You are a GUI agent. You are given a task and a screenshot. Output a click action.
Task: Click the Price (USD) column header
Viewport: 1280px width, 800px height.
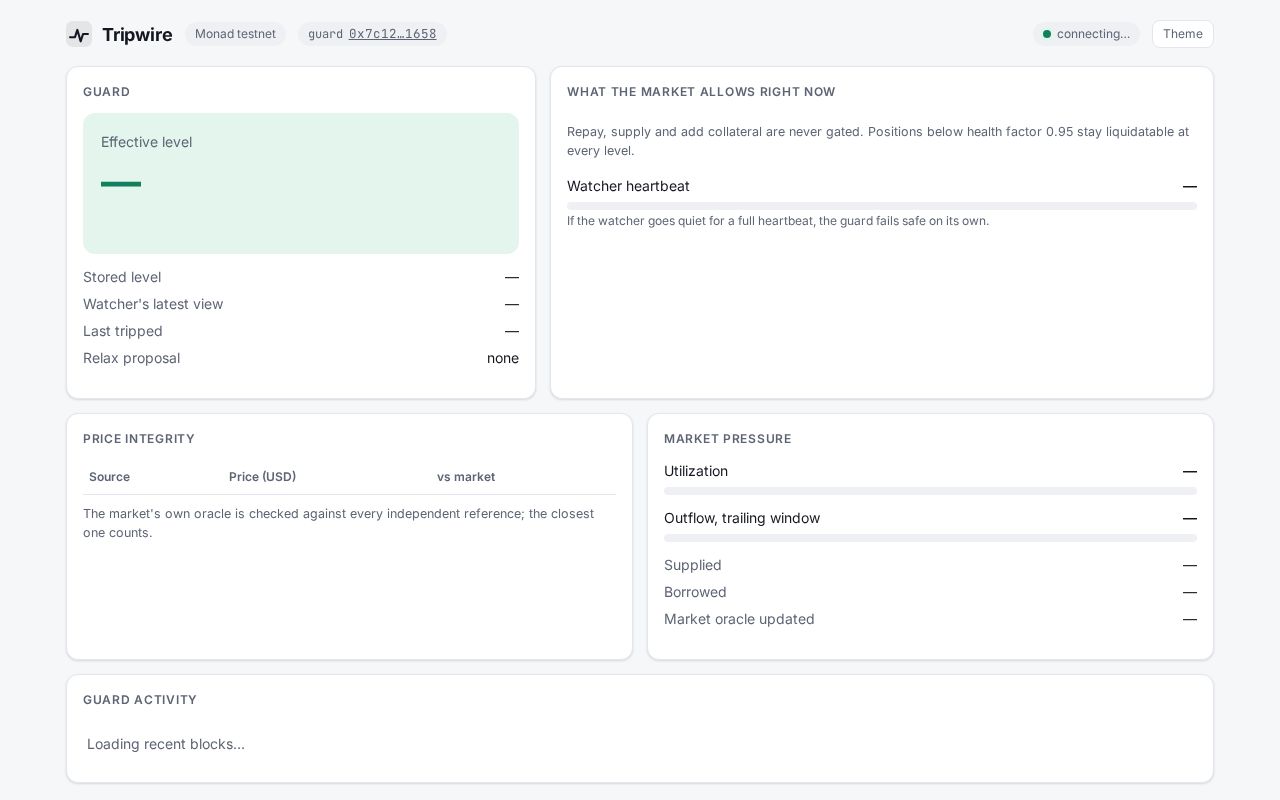[x=262, y=477]
